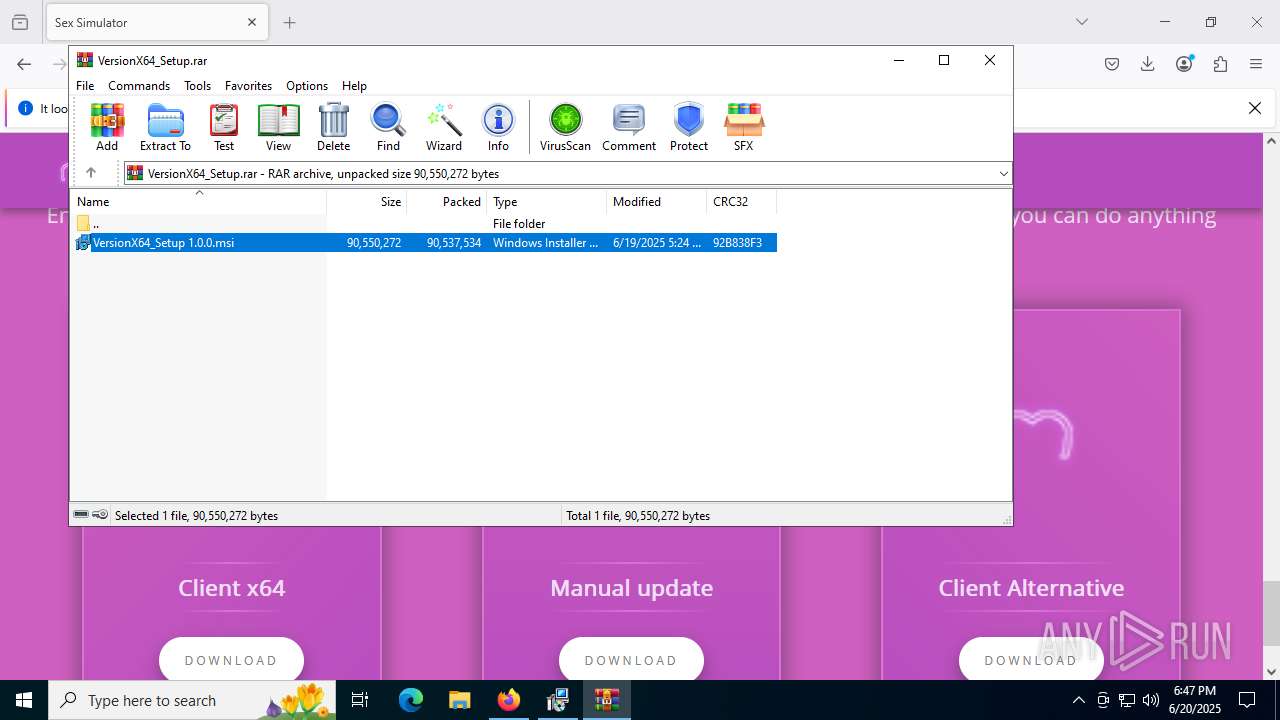Viewport: 1280px width, 720px height.
Task: Open the notification center
Action: tap(1247, 700)
